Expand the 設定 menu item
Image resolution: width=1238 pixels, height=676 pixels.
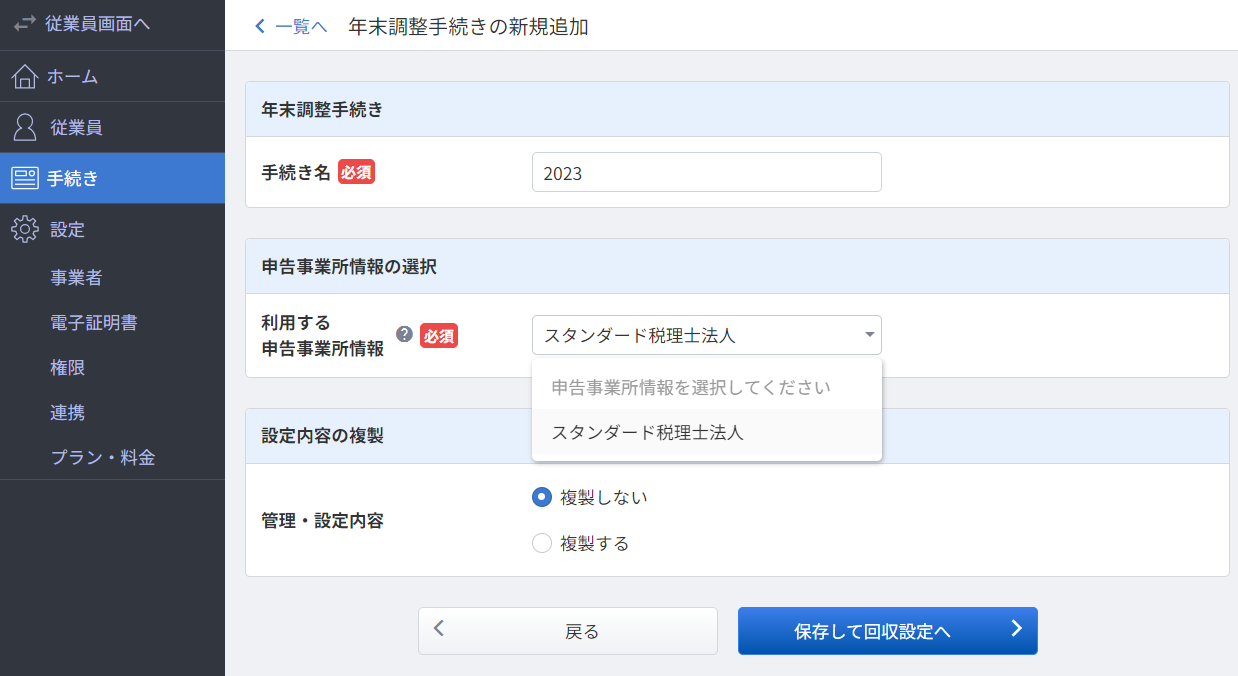click(x=112, y=229)
